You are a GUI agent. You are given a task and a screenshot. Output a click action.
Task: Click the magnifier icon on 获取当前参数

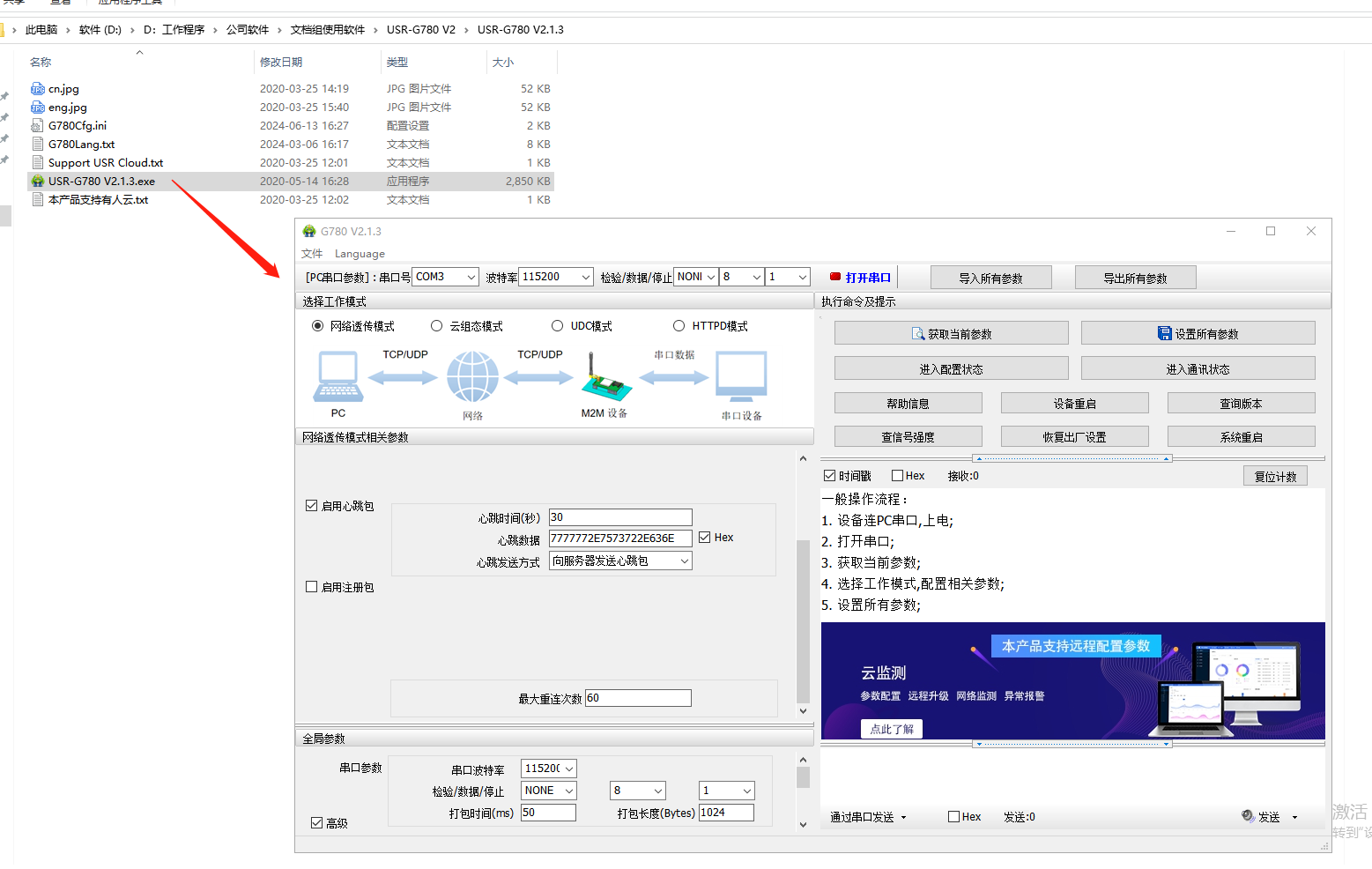[x=918, y=334]
